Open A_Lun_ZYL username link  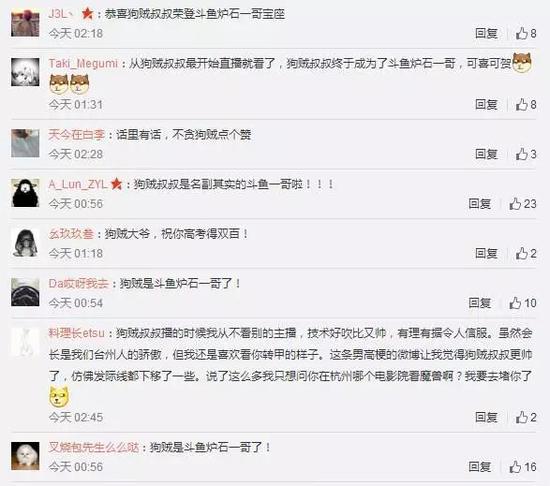pos(78,184)
